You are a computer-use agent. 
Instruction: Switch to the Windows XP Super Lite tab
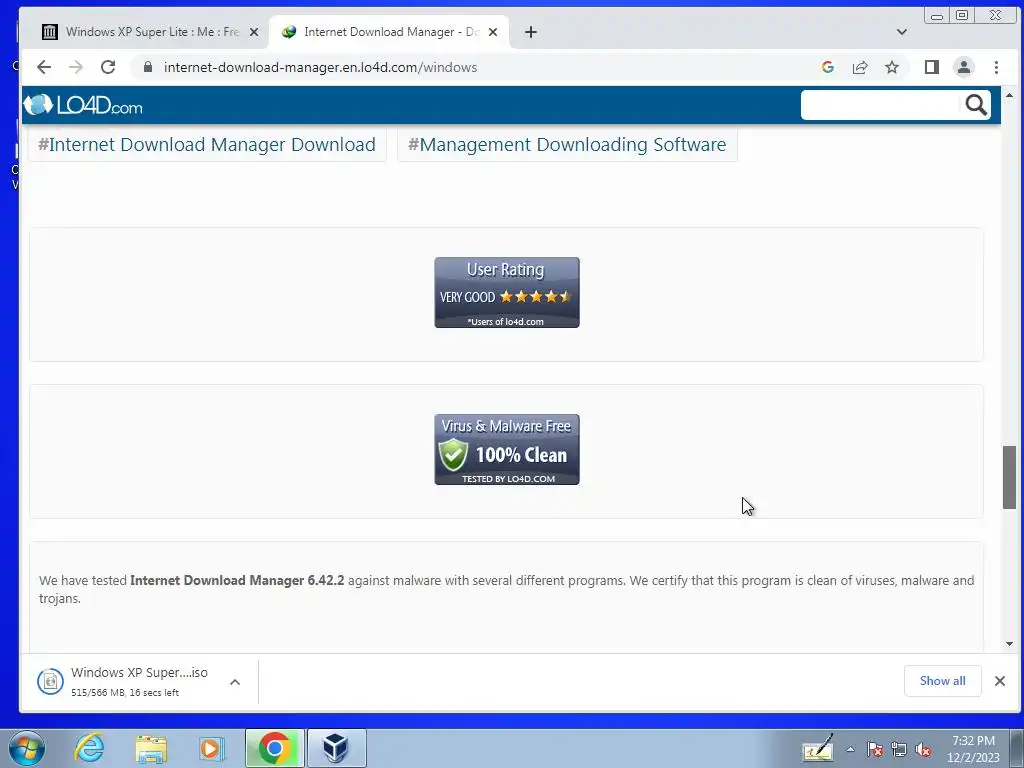(x=144, y=32)
